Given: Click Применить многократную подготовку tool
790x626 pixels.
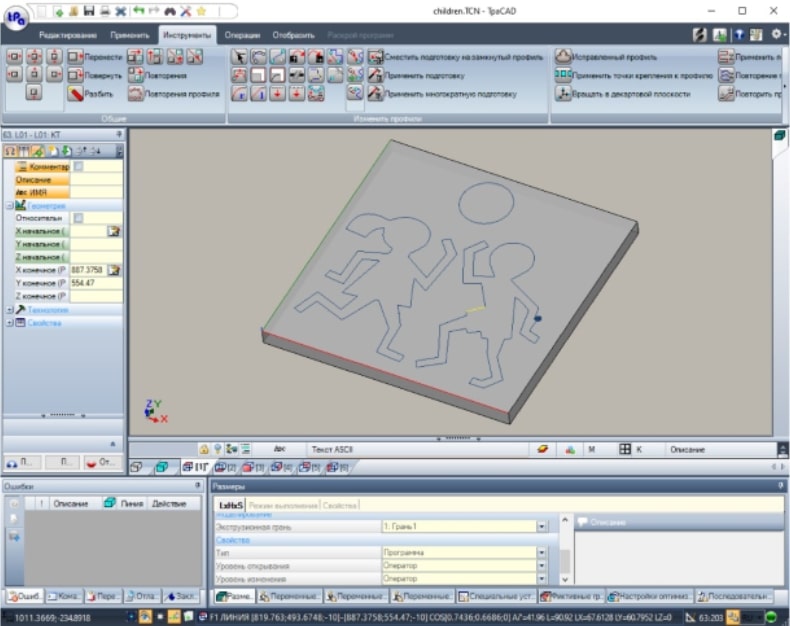Looking at the screenshot, I should (x=442, y=93).
